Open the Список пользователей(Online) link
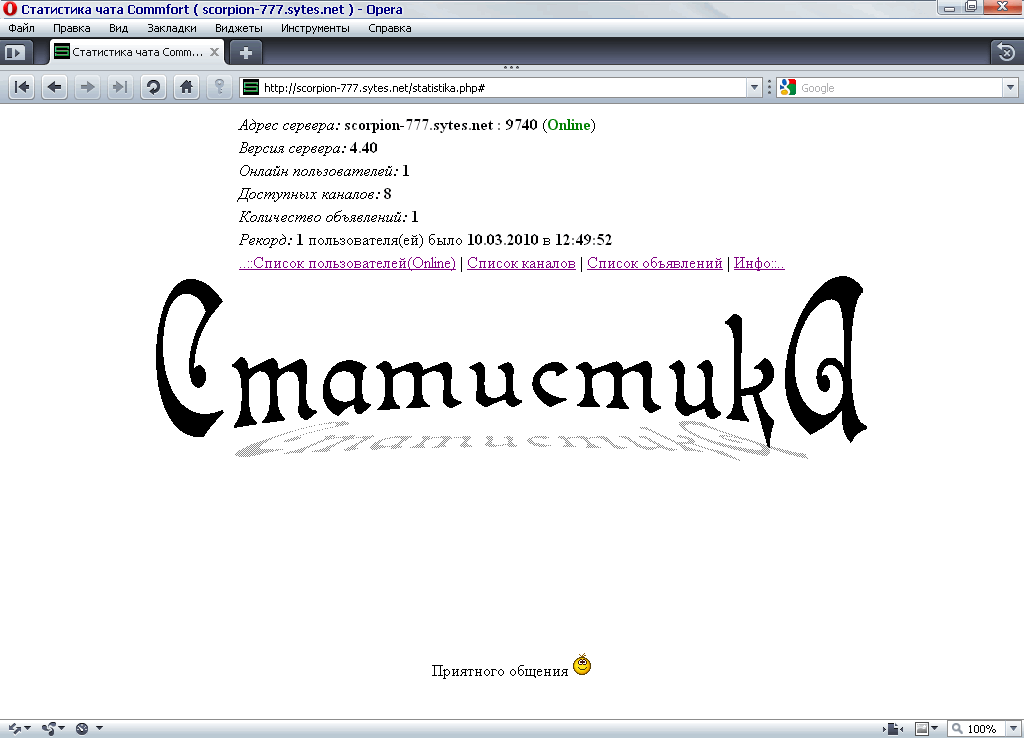 pos(347,263)
